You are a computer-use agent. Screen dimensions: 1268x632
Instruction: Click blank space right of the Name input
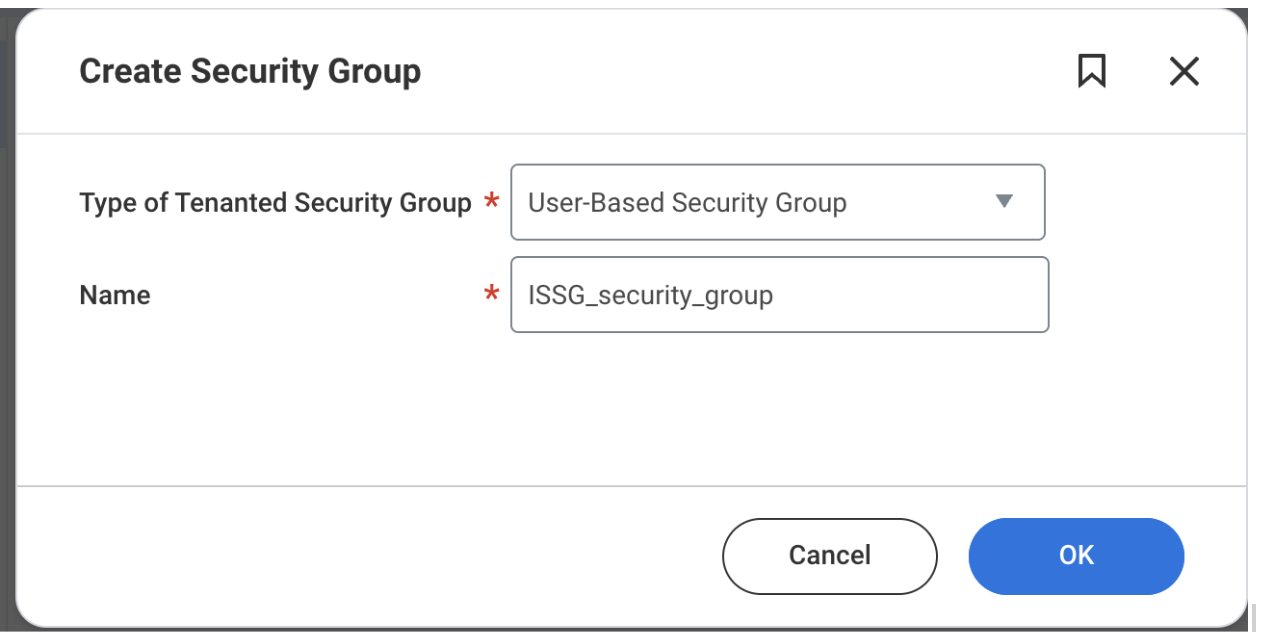tap(1148, 295)
